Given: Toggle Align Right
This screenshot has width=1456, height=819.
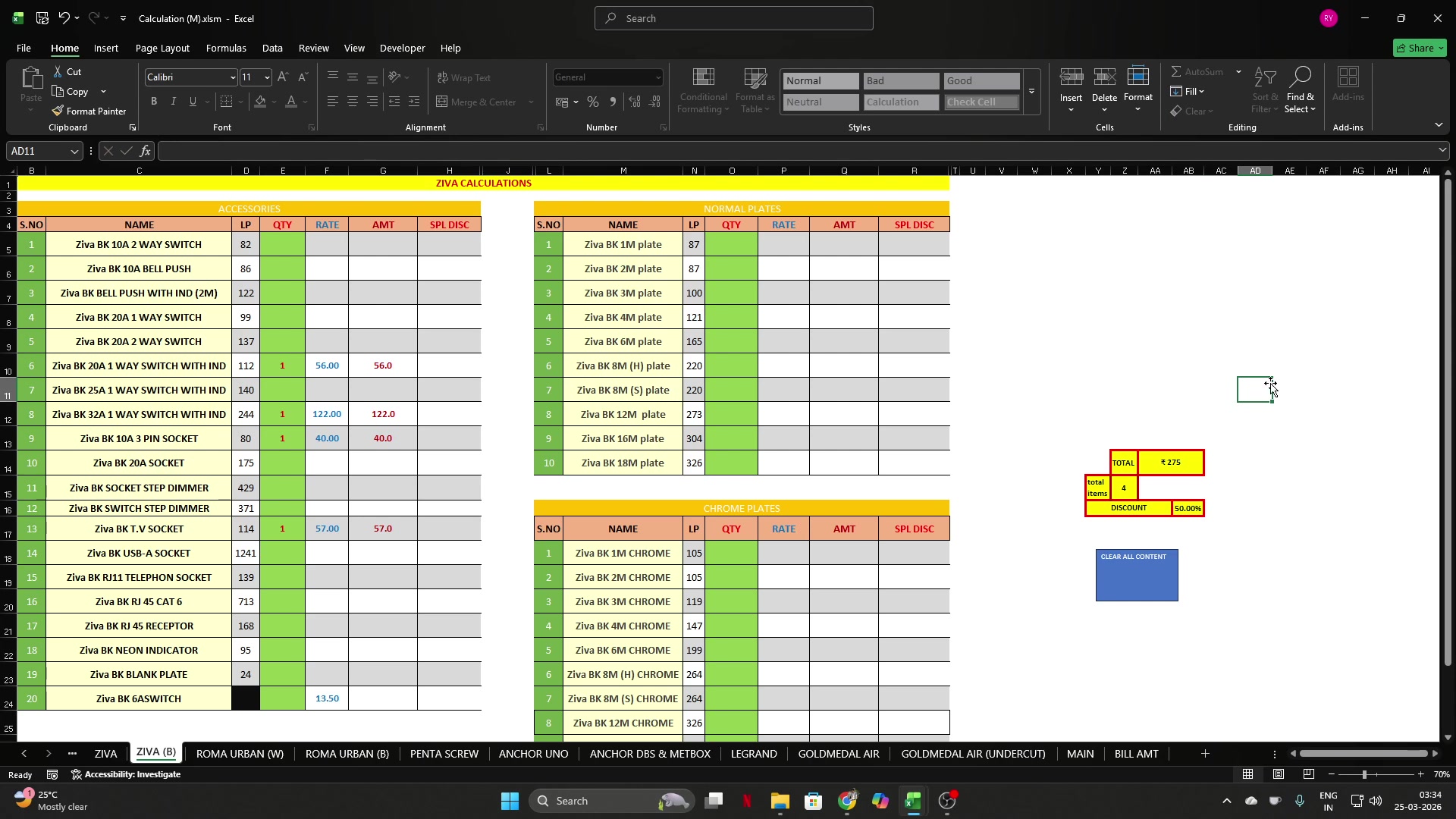Looking at the screenshot, I should (x=372, y=102).
